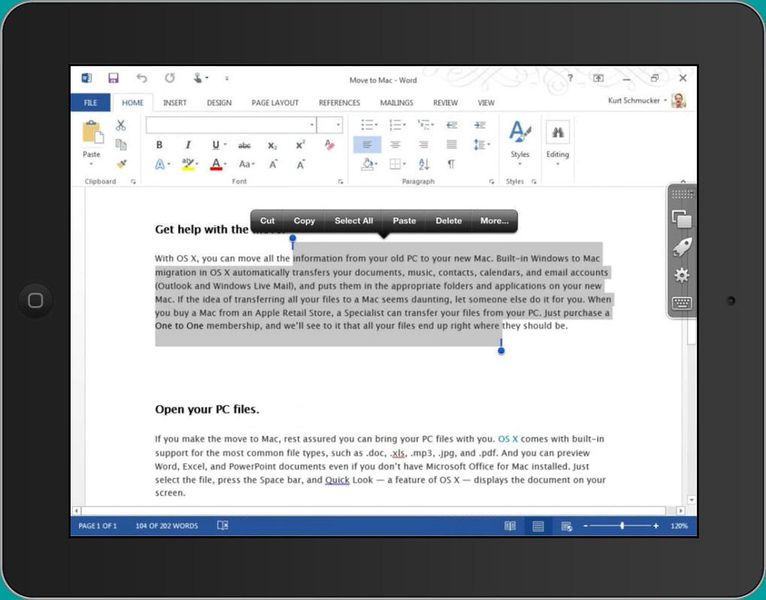Image resolution: width=766 pixels, height=600 pixels.
Task: Click the zoom slider handle
Action: pos(622,526)
